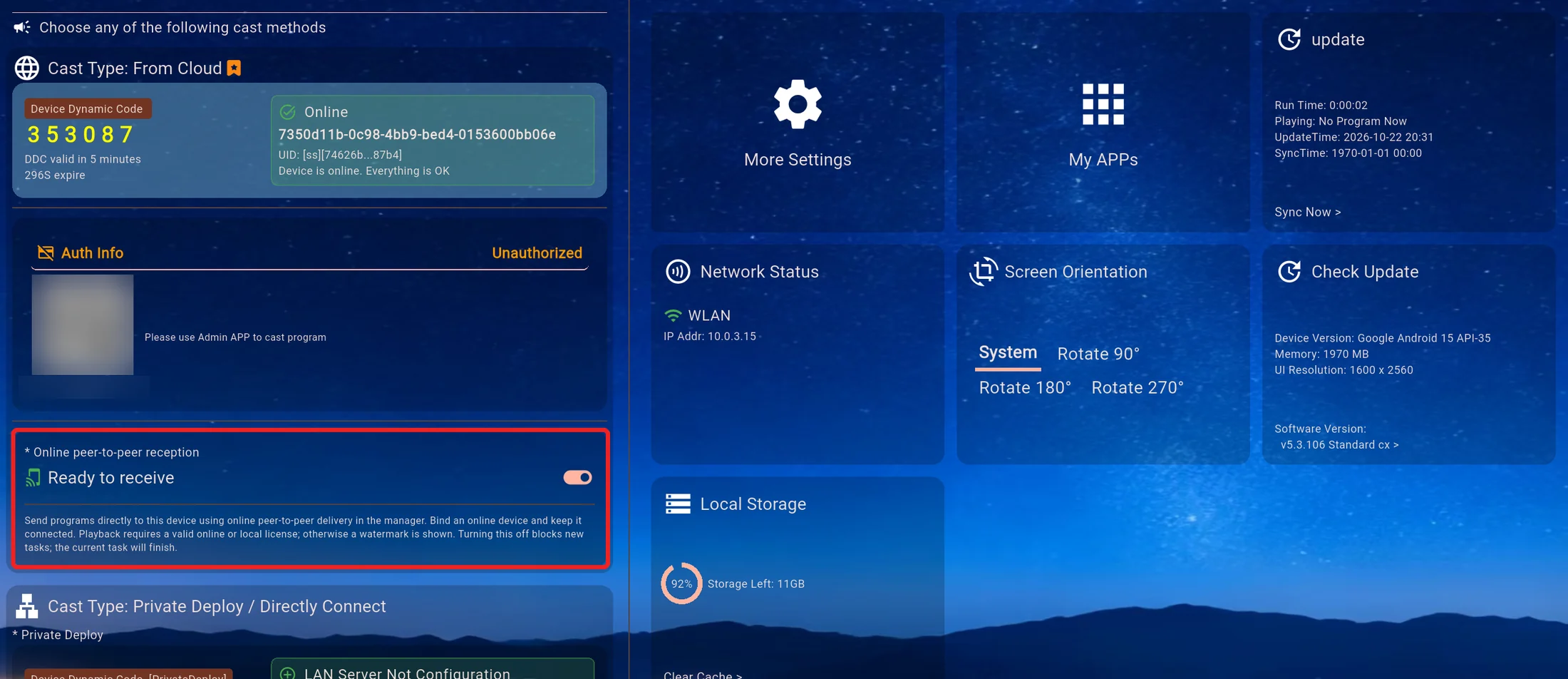
Task: Click the globe icon beside Cast Type
Action: click(27, 68)
